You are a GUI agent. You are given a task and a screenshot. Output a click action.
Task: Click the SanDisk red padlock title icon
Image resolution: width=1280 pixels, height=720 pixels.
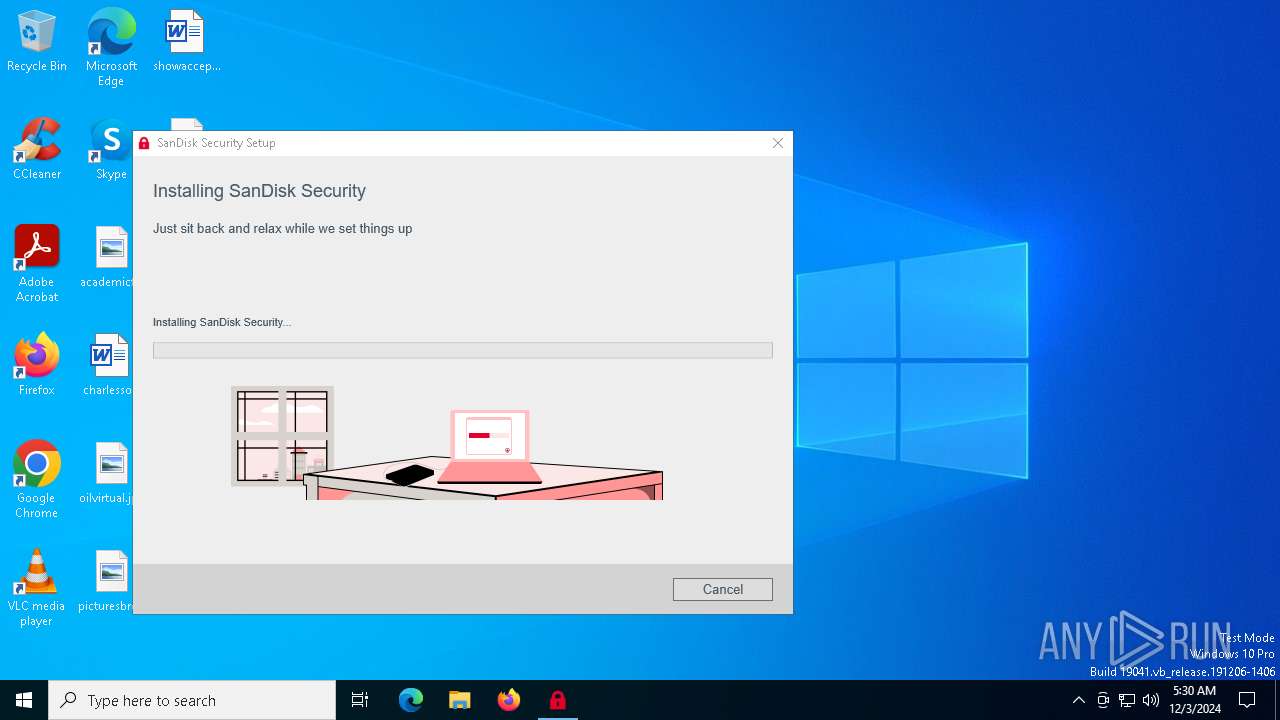point(144,143)
